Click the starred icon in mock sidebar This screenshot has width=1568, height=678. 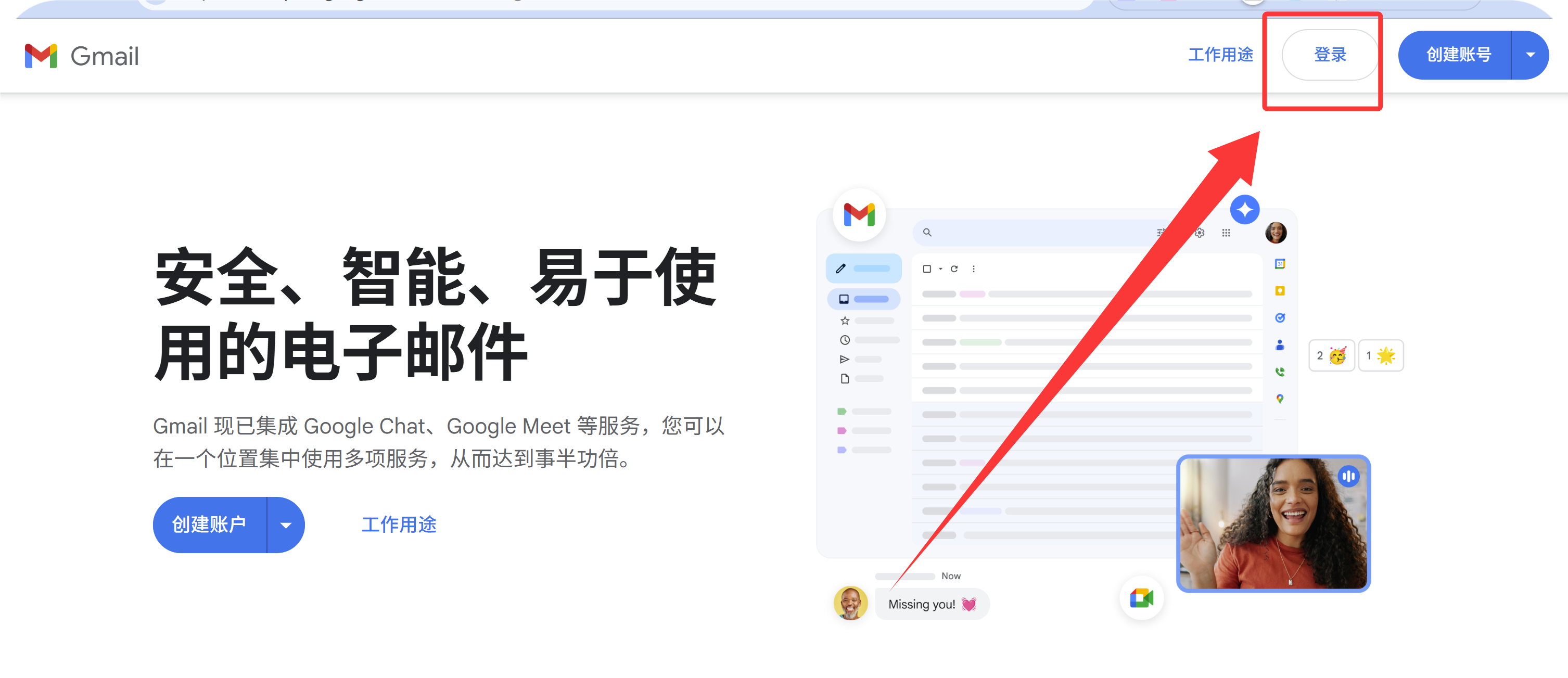845,321
